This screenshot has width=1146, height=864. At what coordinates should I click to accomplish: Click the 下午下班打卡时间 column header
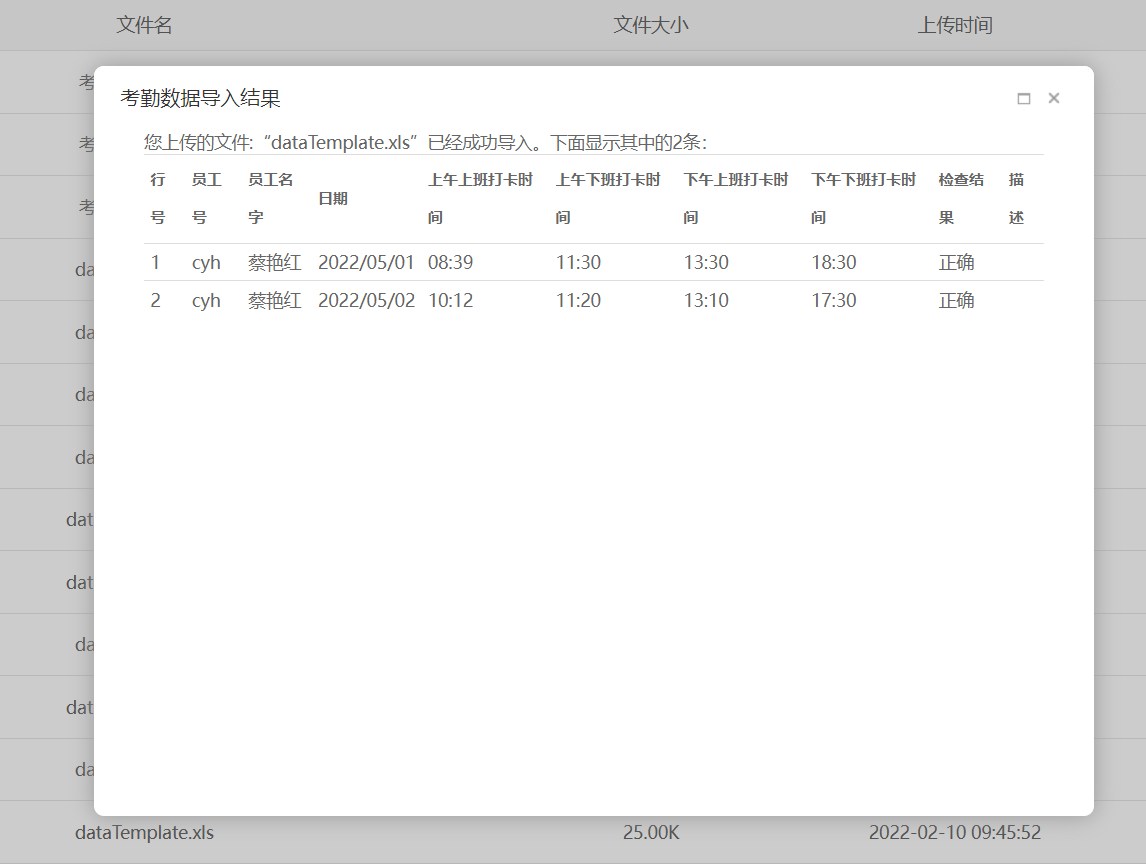863,199
